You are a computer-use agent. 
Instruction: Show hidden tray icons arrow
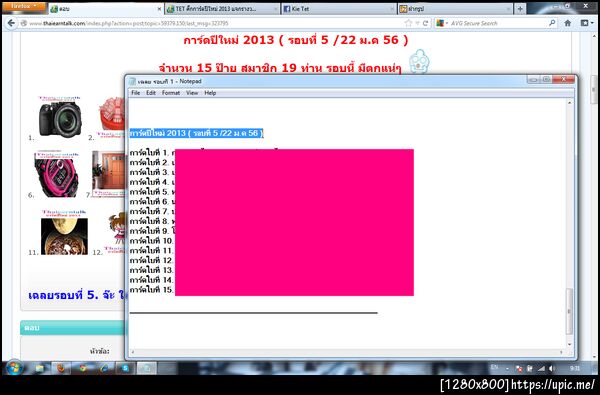(507, 369)
